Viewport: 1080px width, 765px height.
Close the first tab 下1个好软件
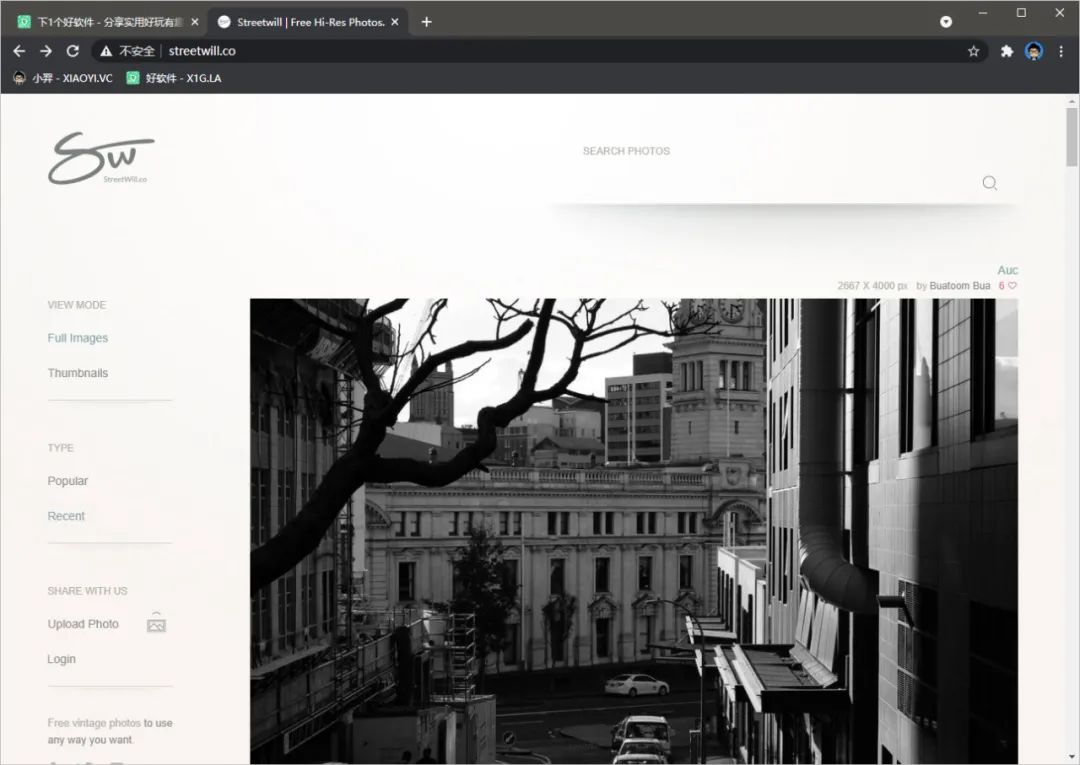coord(195,22)
